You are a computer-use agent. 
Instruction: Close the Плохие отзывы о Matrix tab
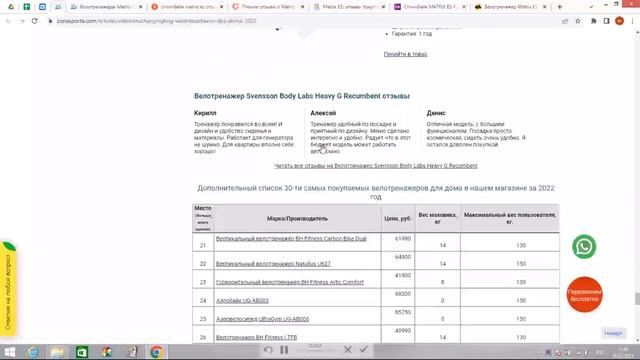302,7
